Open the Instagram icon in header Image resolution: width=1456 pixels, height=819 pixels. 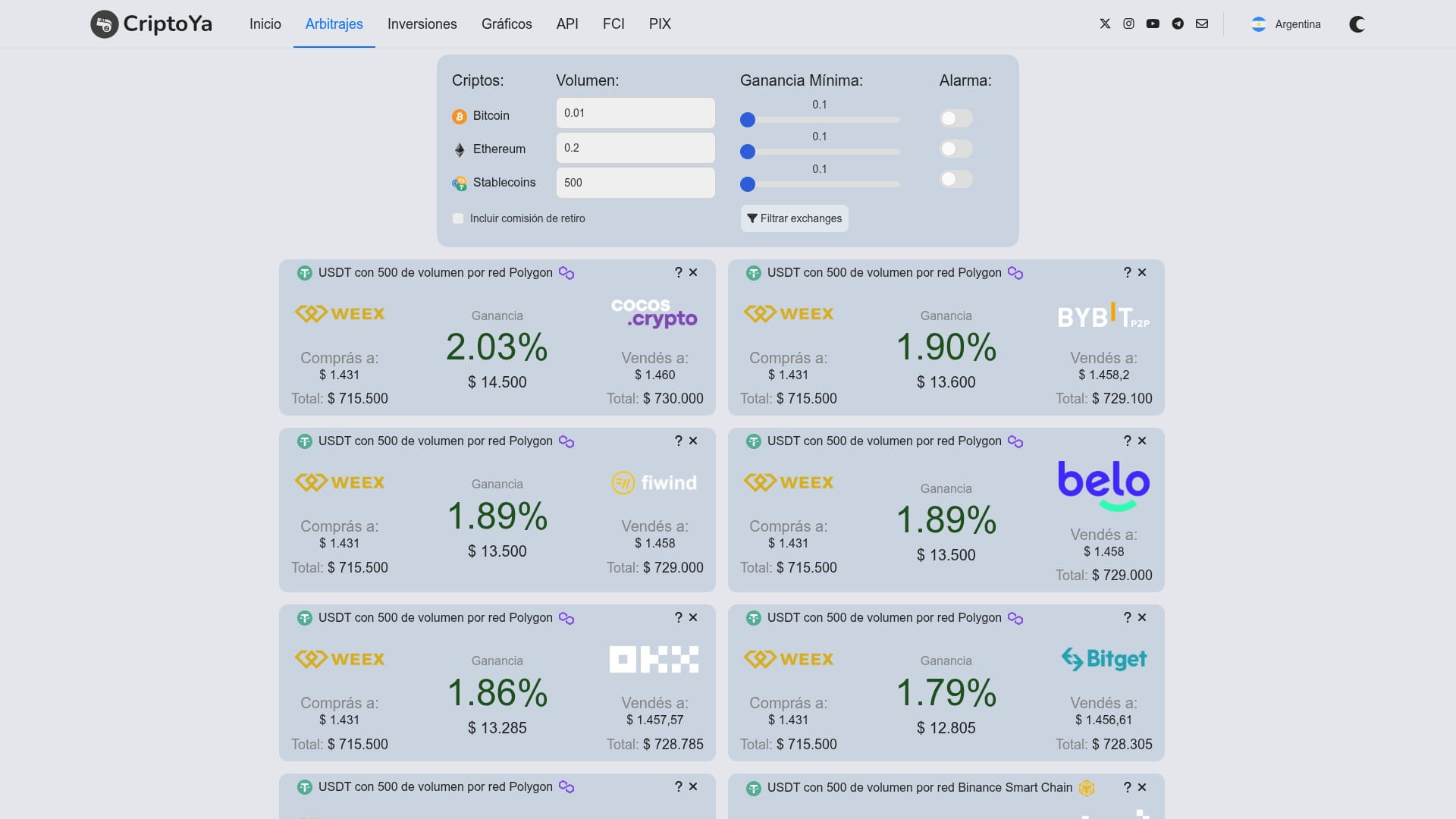tap(1128, 24)
